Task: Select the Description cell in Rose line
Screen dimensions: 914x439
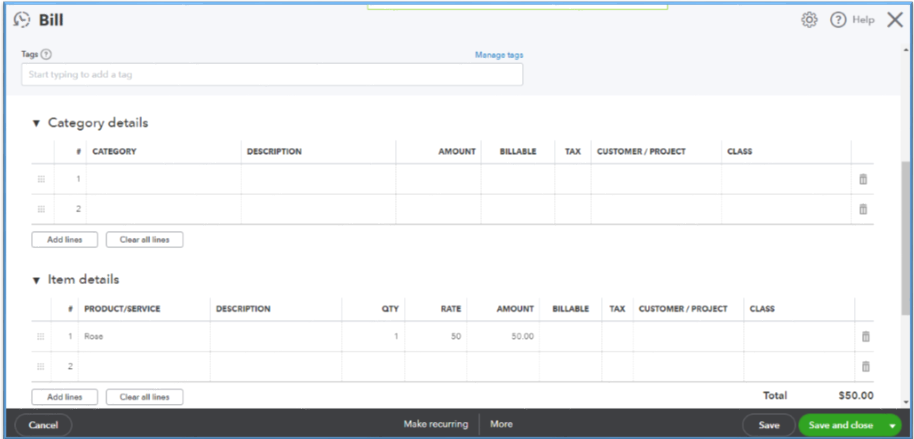Action: tap(276, 336)
